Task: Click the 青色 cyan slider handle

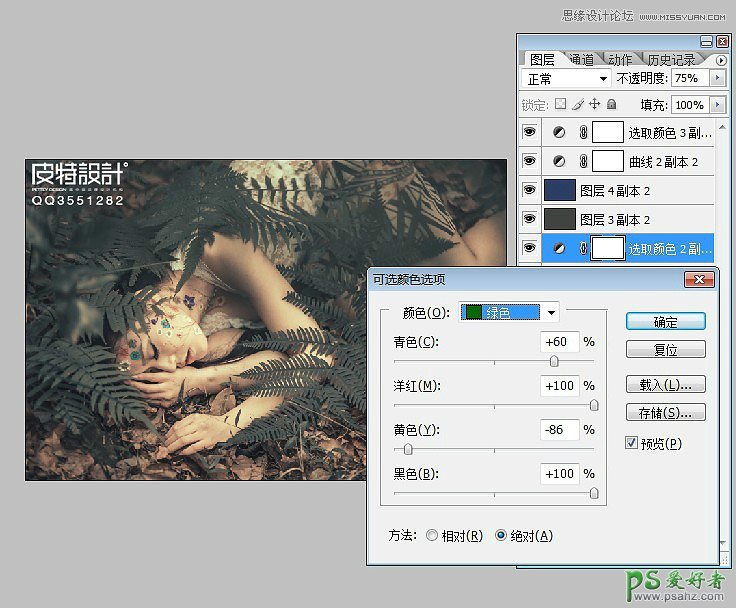Action: click(554, 362)
